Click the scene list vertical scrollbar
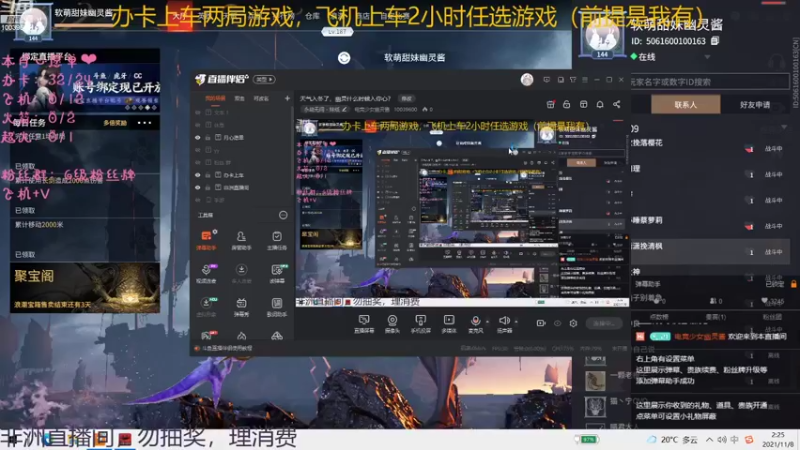 click(x=292, y=149)
